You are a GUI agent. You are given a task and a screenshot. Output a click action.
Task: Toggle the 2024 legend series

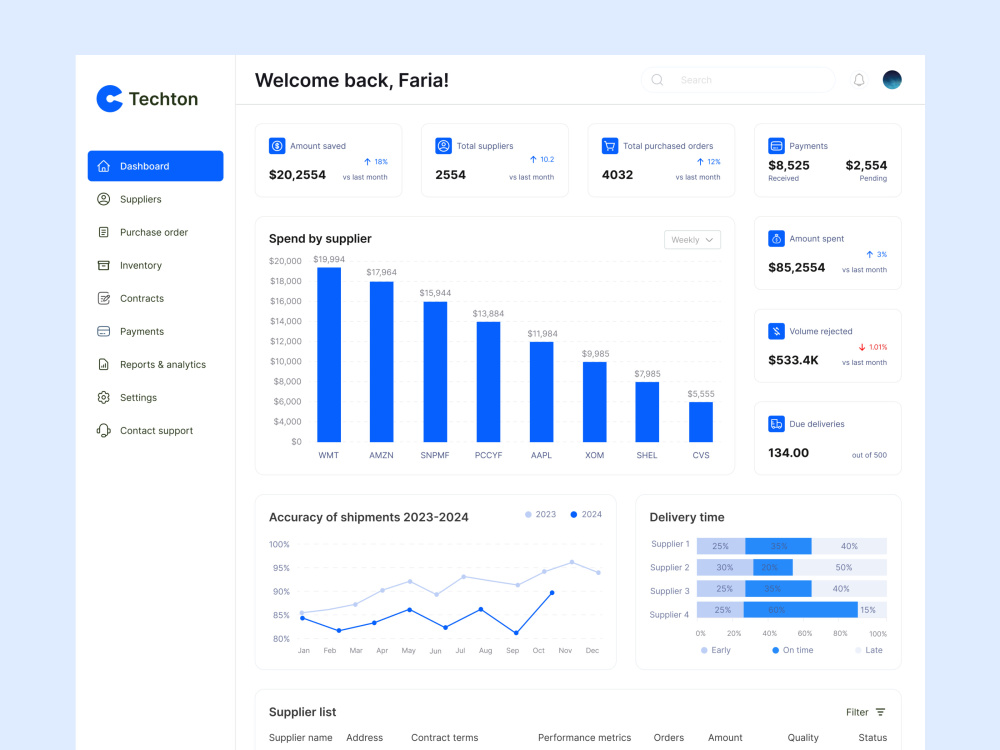[586, 514]
